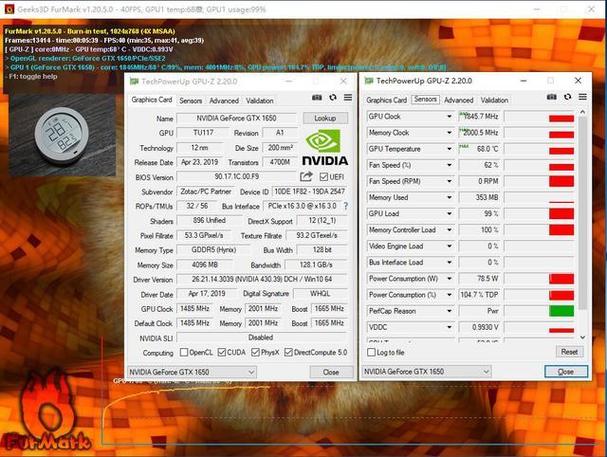Click the Reset button in Sensors window
Screen dimensions: 607x457
click(x=569, y=352)
